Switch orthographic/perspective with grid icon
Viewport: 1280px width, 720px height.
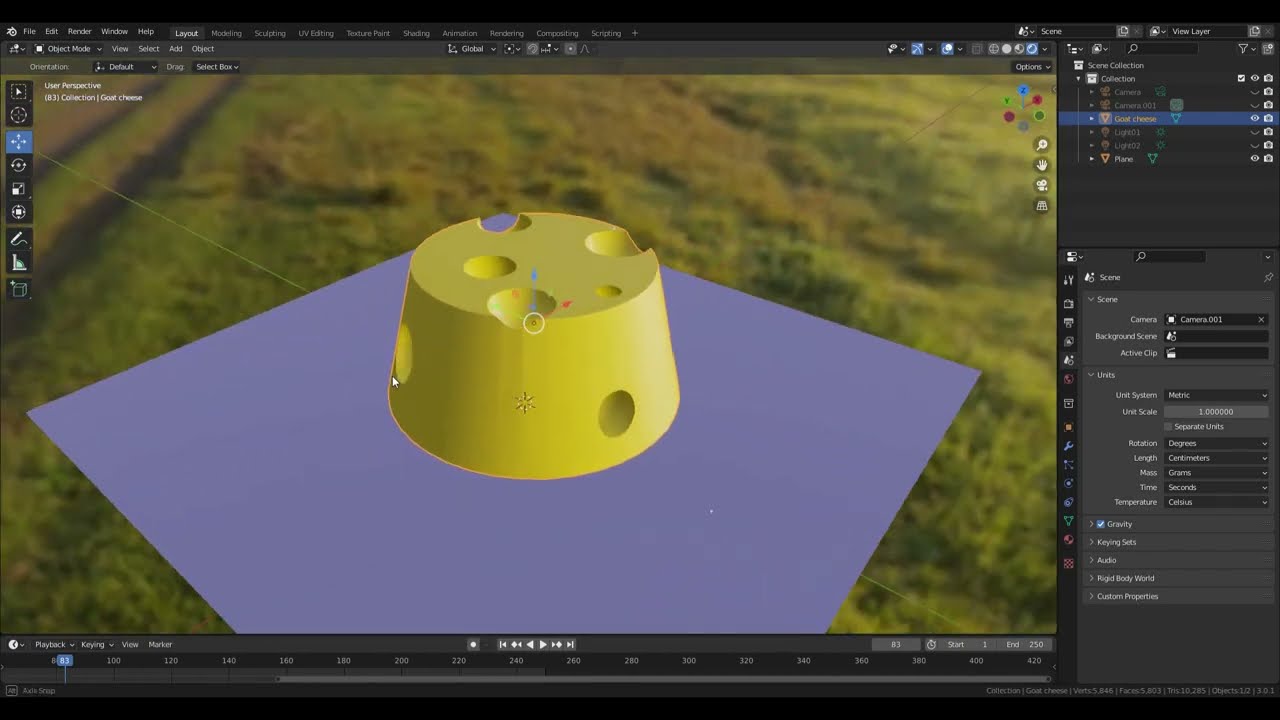(1042, 206)
